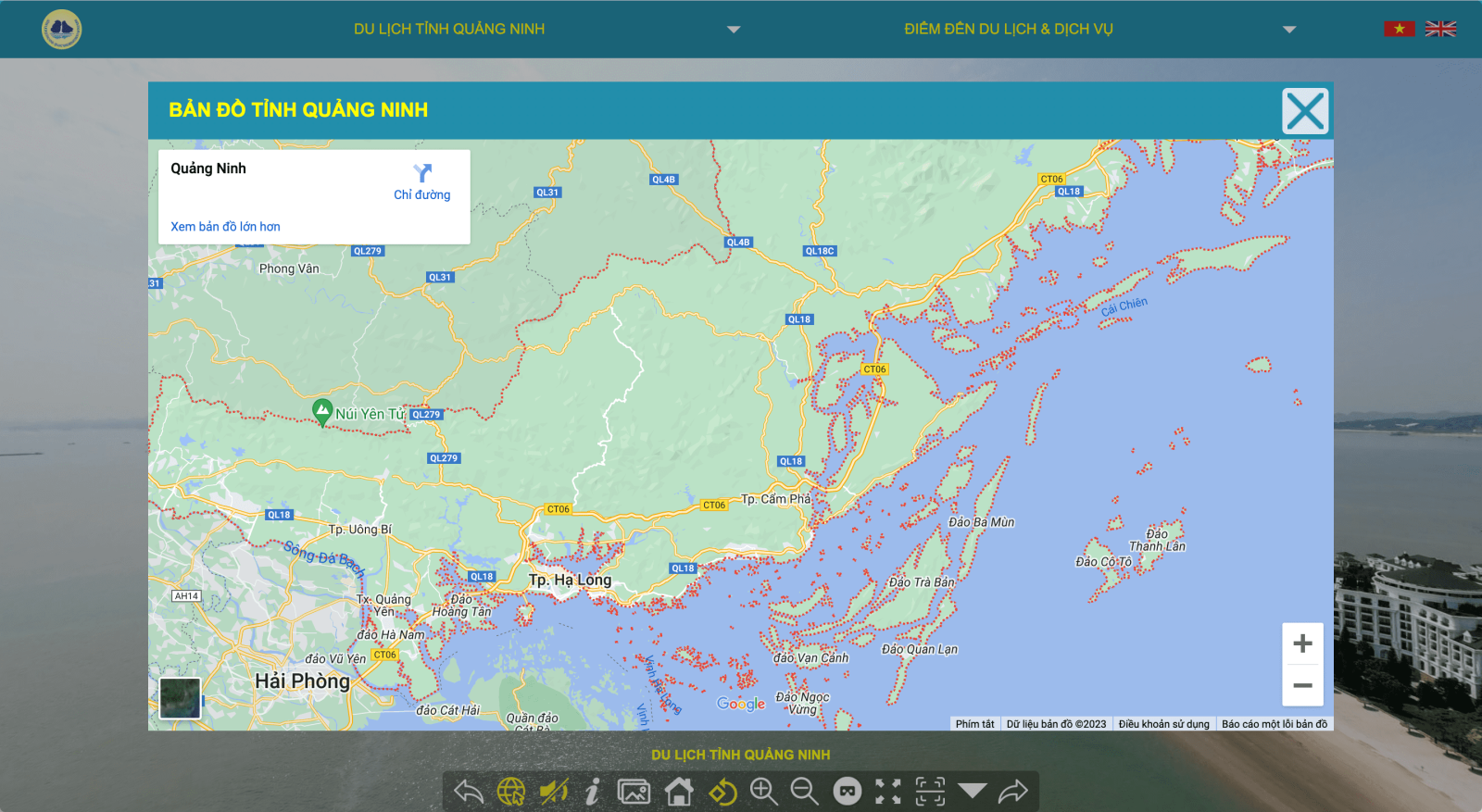Screen dimensions: 1482x812
Task: Expand the DU LỊCH TỈNH QUẢNG NINH dropdown arrow
Action: [x=734, y=30]
